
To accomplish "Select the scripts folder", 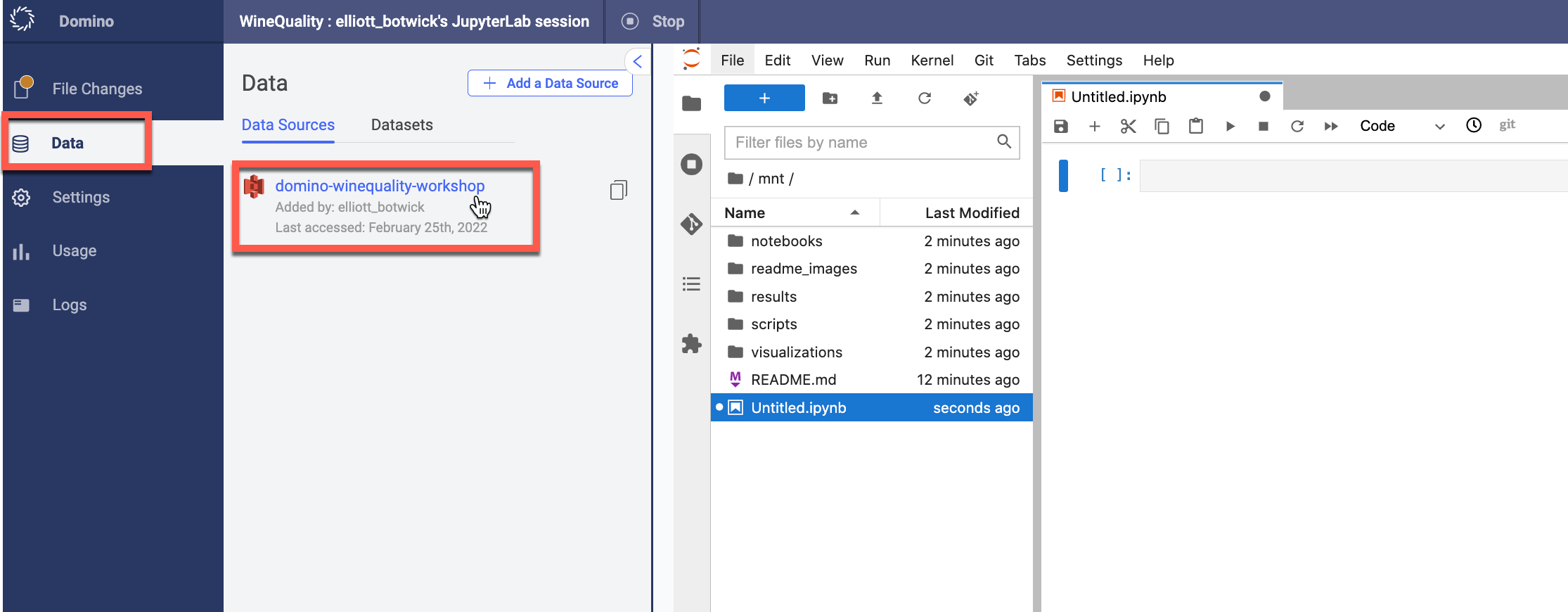I will [x=872, y=324].
